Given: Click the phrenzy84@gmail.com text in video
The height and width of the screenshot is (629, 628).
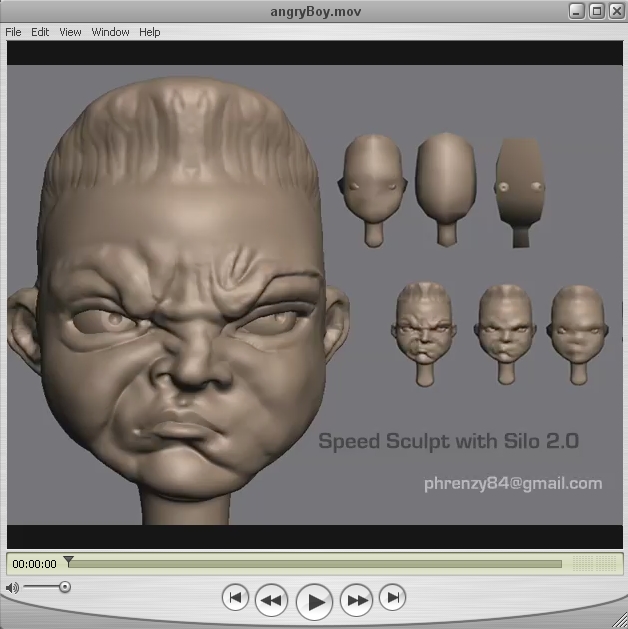Looking at the screenshot, I should pos(513,483).
